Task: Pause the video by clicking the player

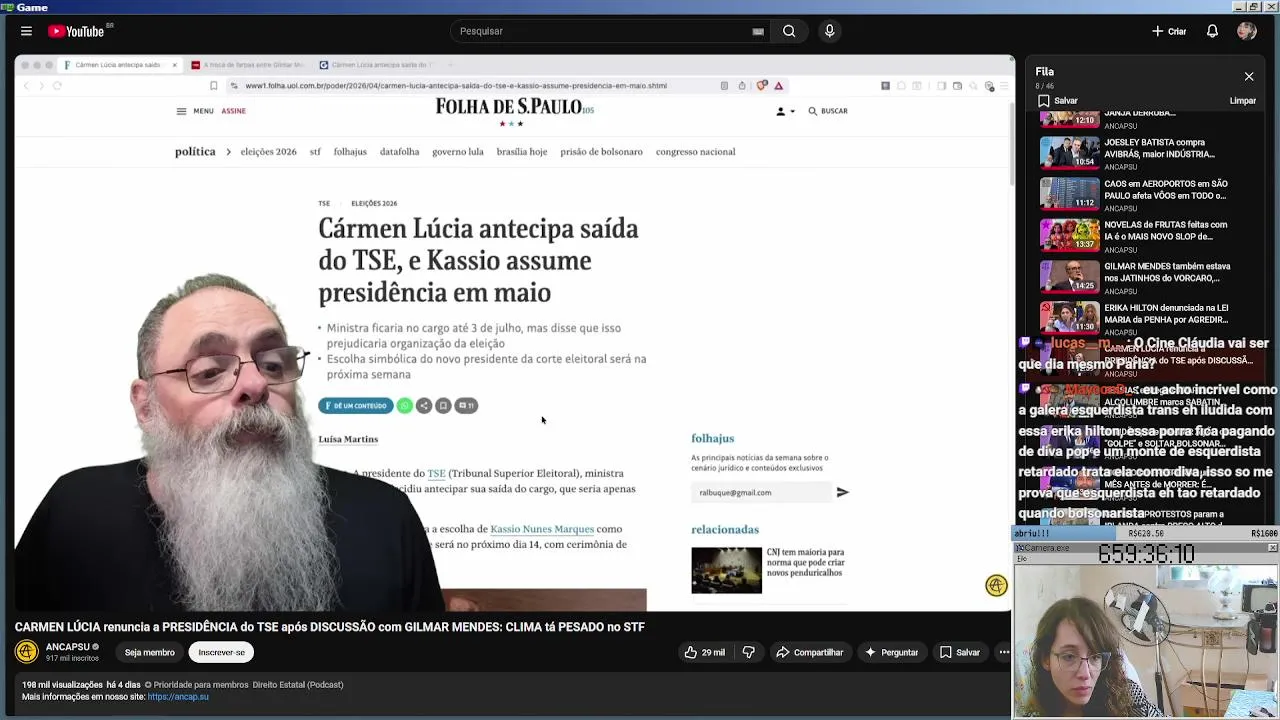Action: click(514, 332)
